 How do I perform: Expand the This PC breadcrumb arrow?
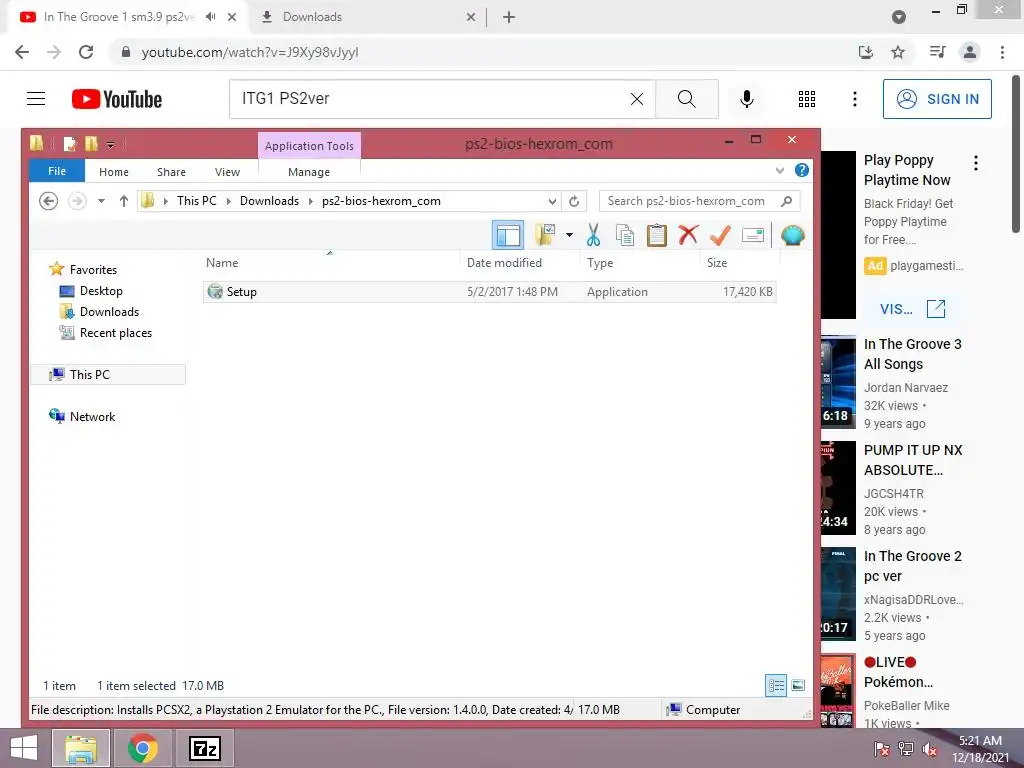tap(229, 201)
